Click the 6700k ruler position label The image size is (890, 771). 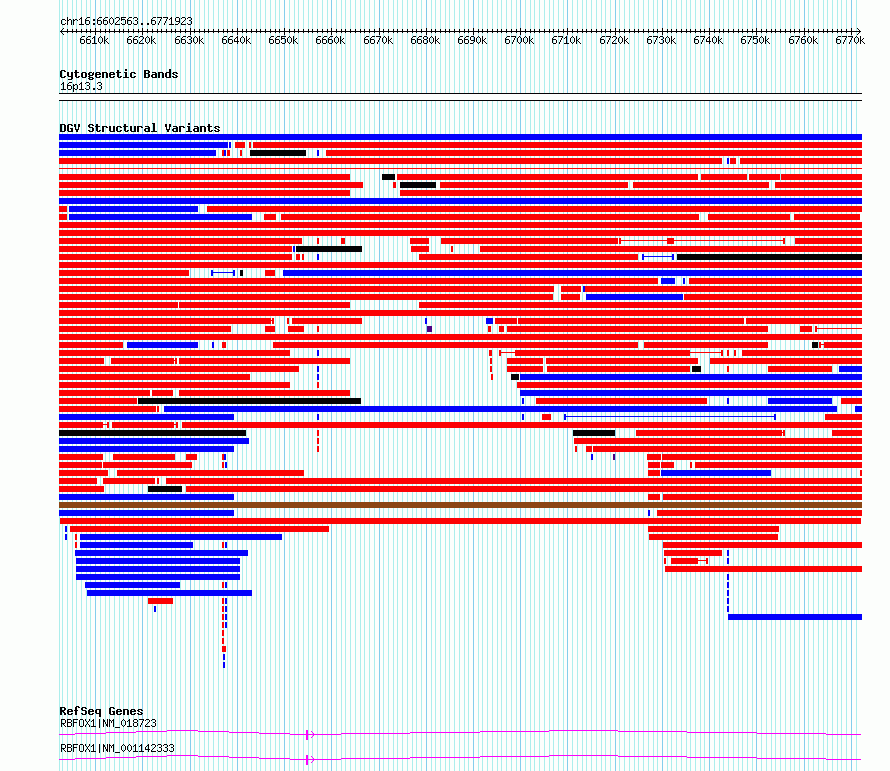tap(519, 40)
